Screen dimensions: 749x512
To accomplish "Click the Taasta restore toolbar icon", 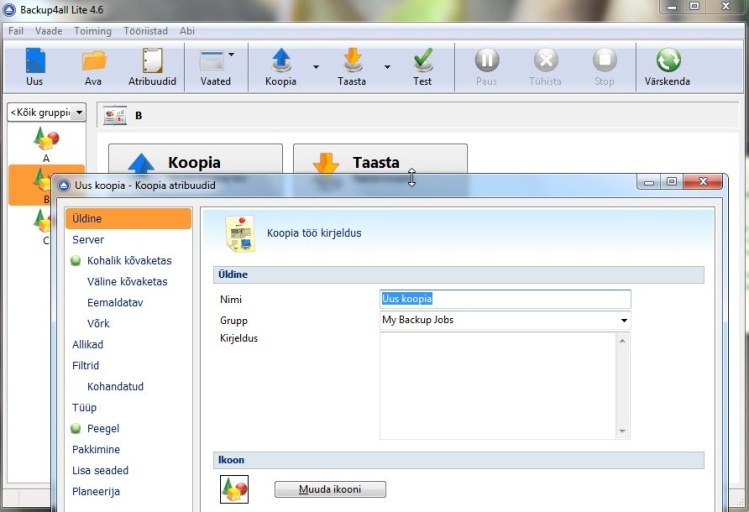I will pos(353,61).
